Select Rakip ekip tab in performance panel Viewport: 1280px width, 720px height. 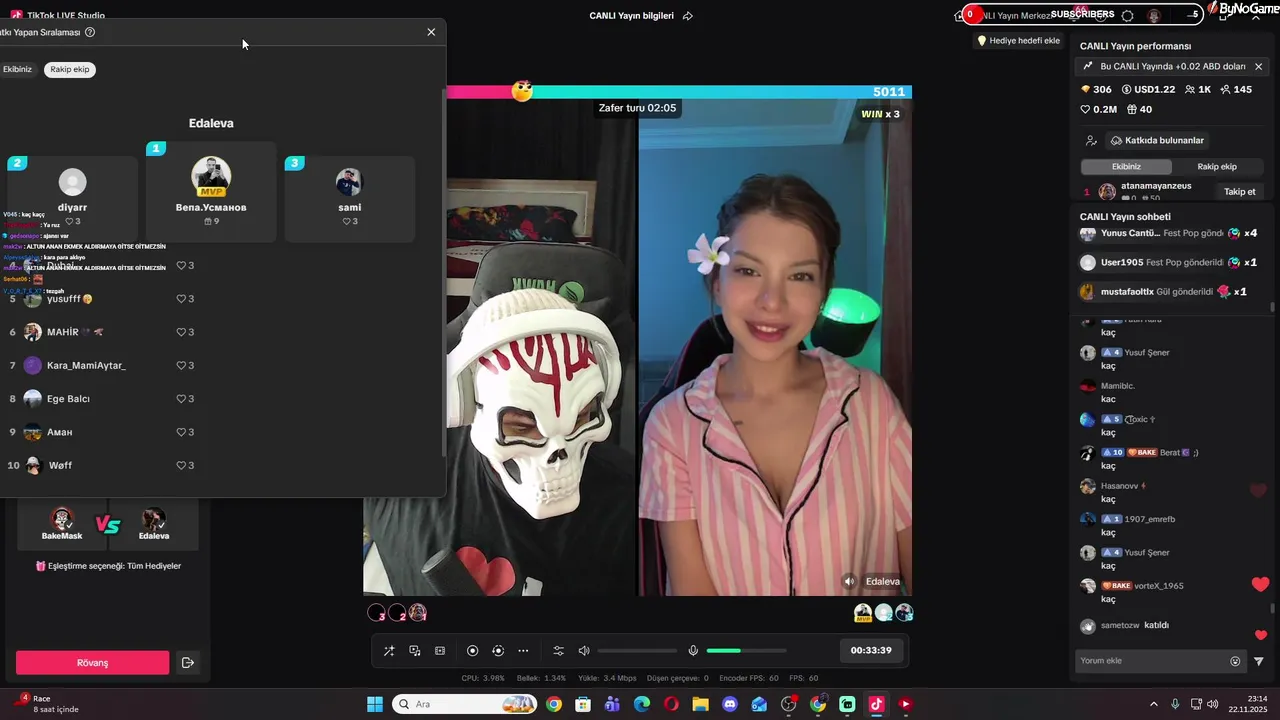click(x=1217, y=167)
